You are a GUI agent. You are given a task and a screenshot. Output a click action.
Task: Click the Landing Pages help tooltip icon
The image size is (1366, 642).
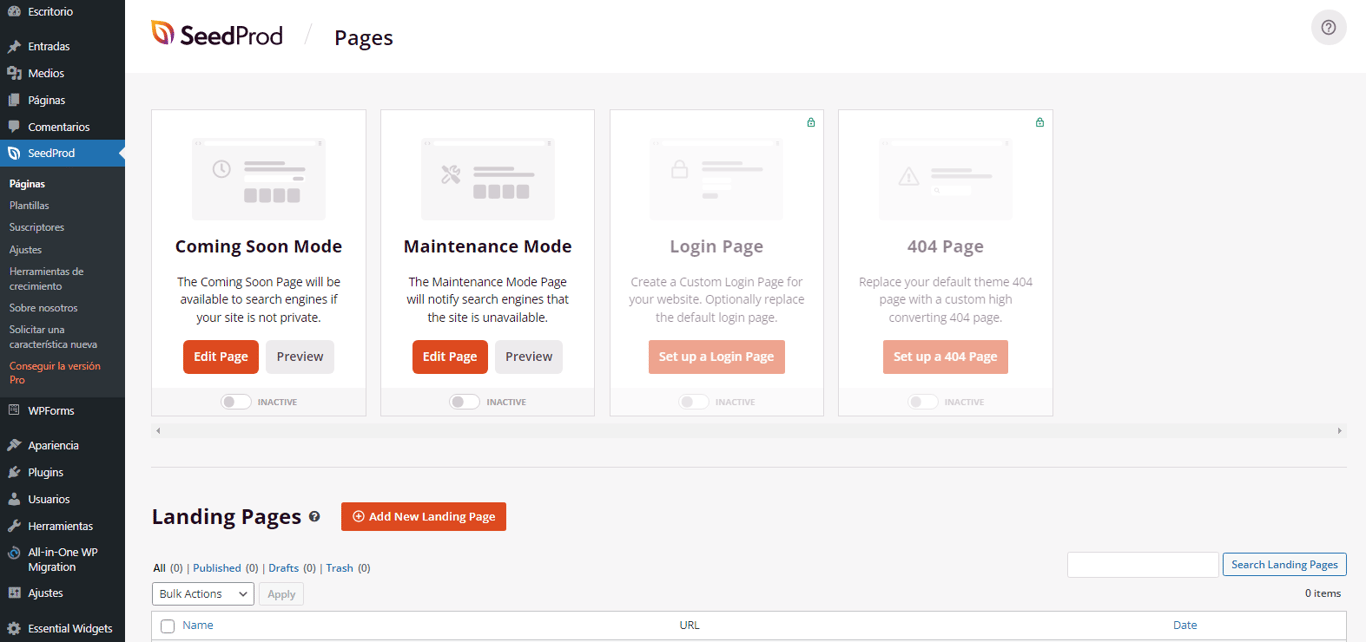314,517
